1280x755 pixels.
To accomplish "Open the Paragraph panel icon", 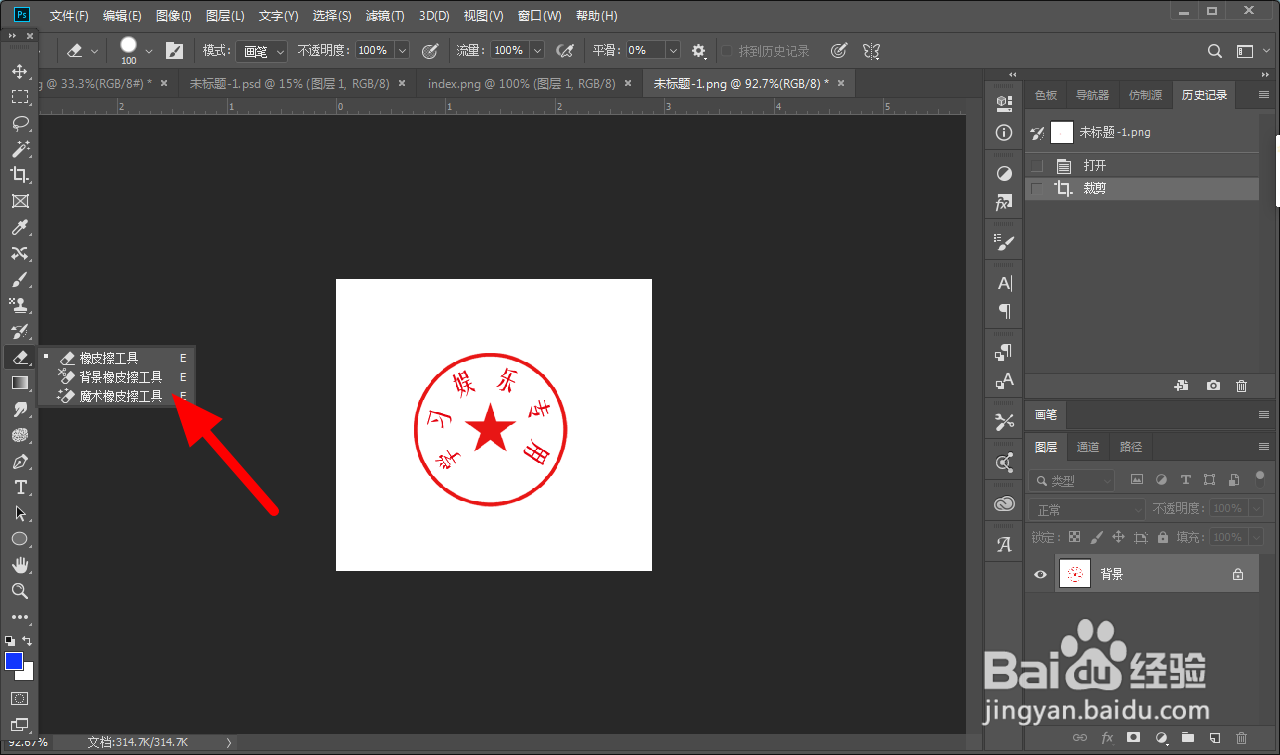I will [x=1004, y=311].
